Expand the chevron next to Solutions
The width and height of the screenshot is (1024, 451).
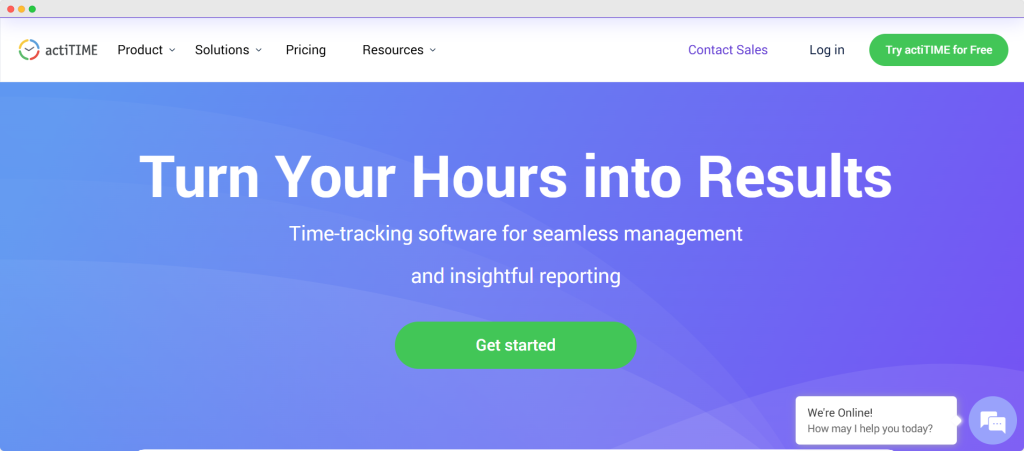258,50
